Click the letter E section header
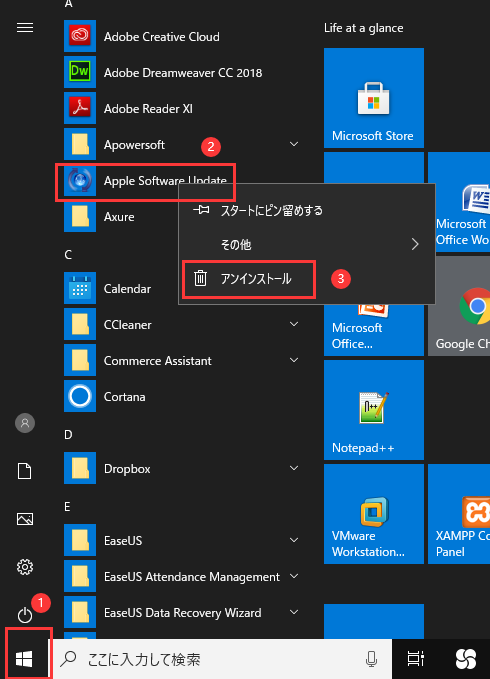The height and width of the screenshot is (679, 490). [x=67, y=507]
